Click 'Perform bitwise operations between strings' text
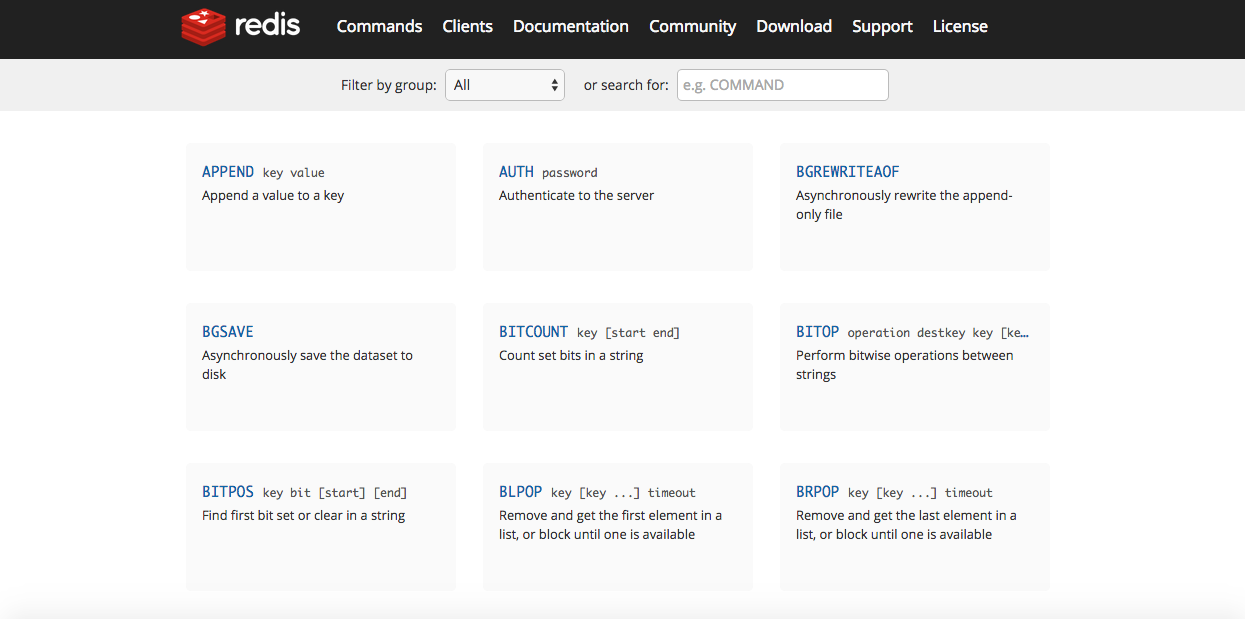This screenshot has height=619, width=1245. (904, 365)
